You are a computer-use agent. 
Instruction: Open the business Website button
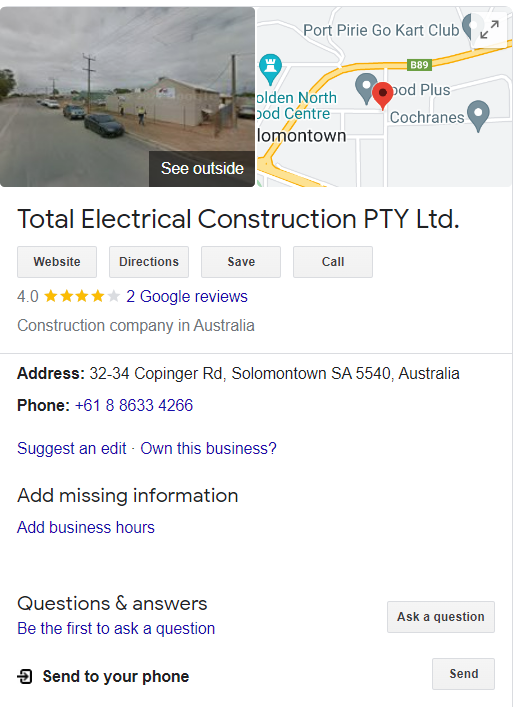(x=57, y=262)
